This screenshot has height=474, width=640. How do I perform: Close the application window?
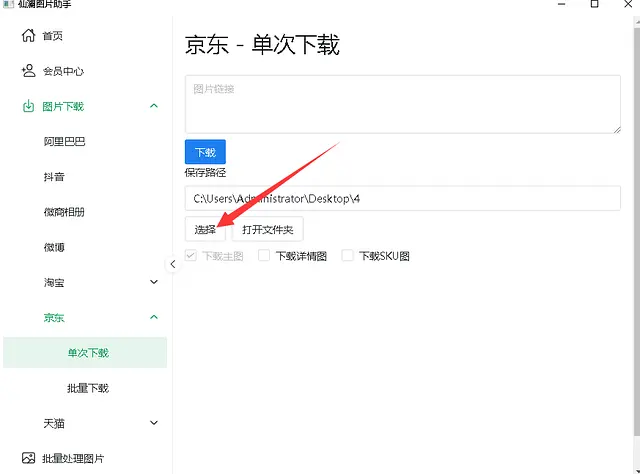[628, 4]
